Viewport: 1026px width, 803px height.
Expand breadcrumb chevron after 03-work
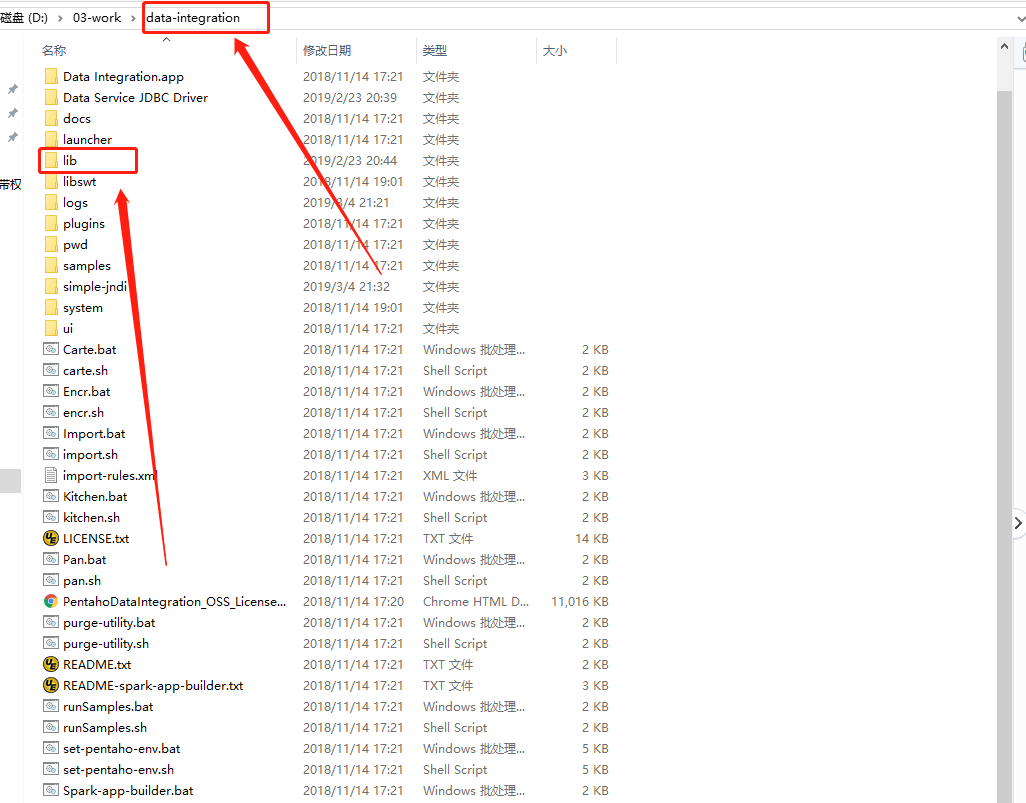133,18
